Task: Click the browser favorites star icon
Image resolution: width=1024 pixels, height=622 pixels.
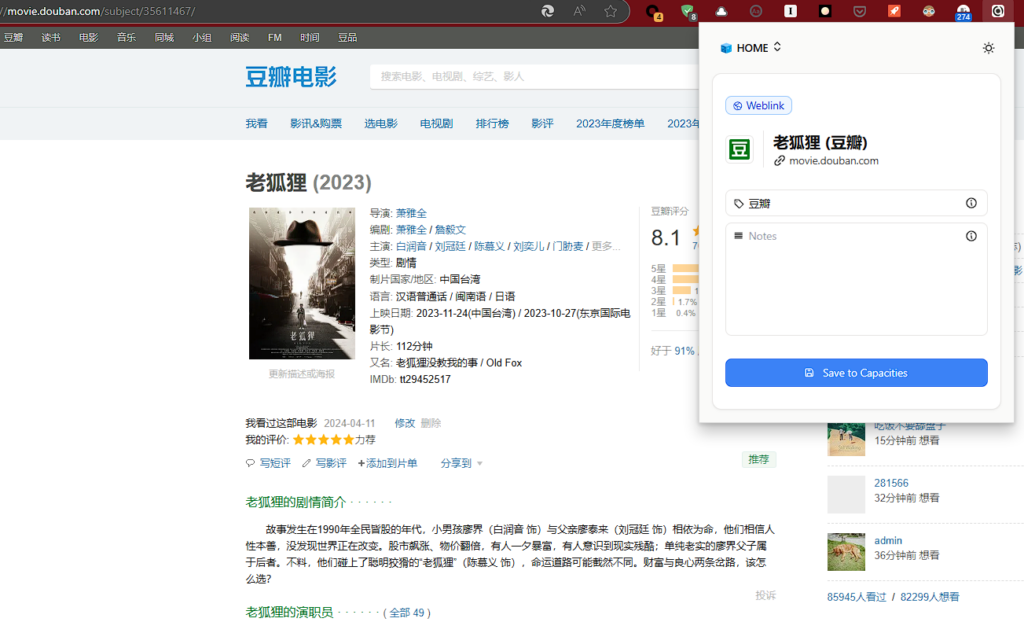Action: (610, 12)
